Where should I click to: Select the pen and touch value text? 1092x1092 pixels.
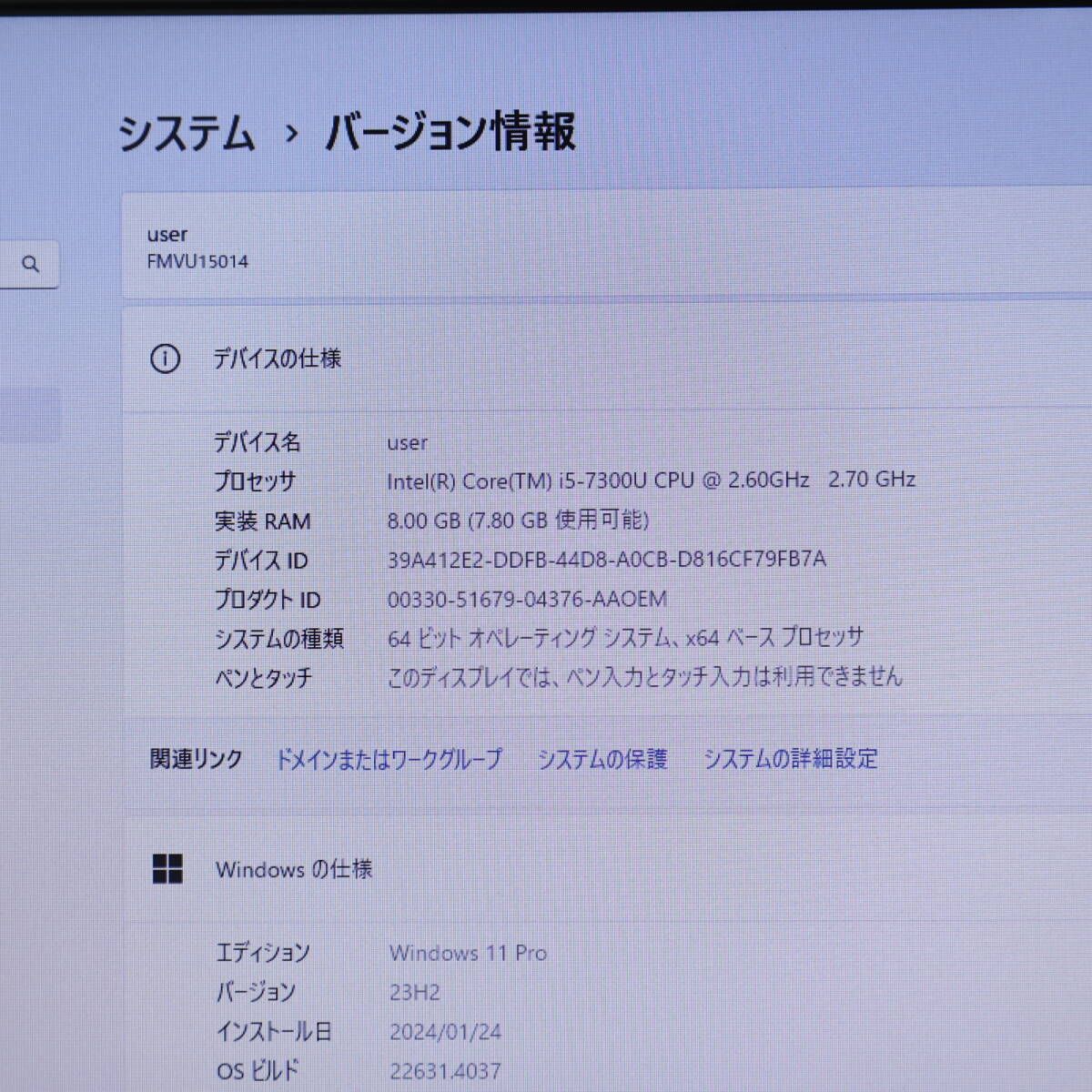coord(645,677)
